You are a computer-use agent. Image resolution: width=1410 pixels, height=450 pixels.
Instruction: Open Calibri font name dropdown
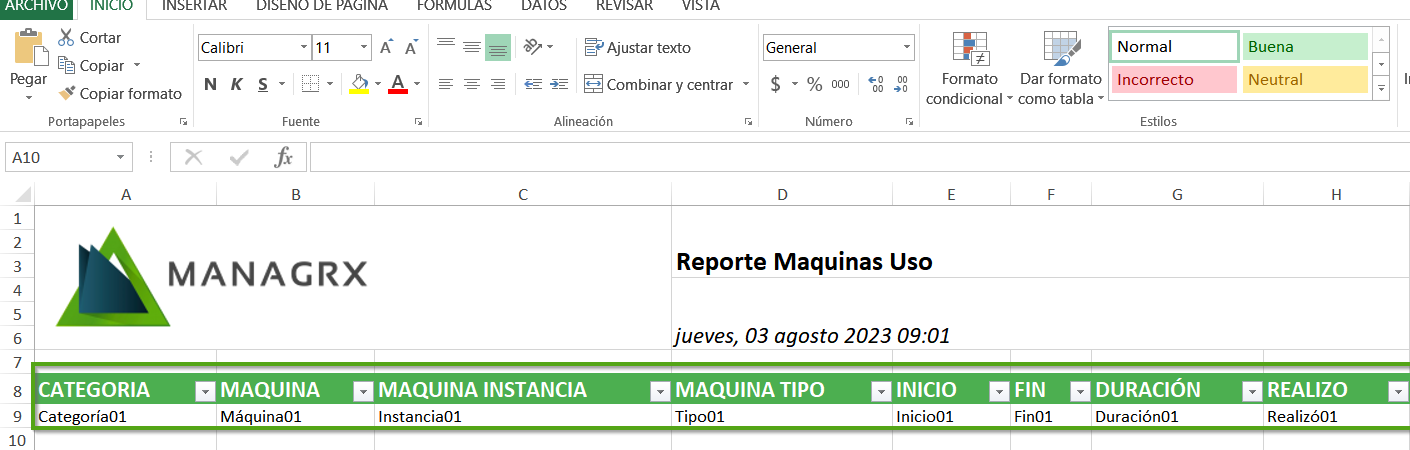tap(304, 47)
